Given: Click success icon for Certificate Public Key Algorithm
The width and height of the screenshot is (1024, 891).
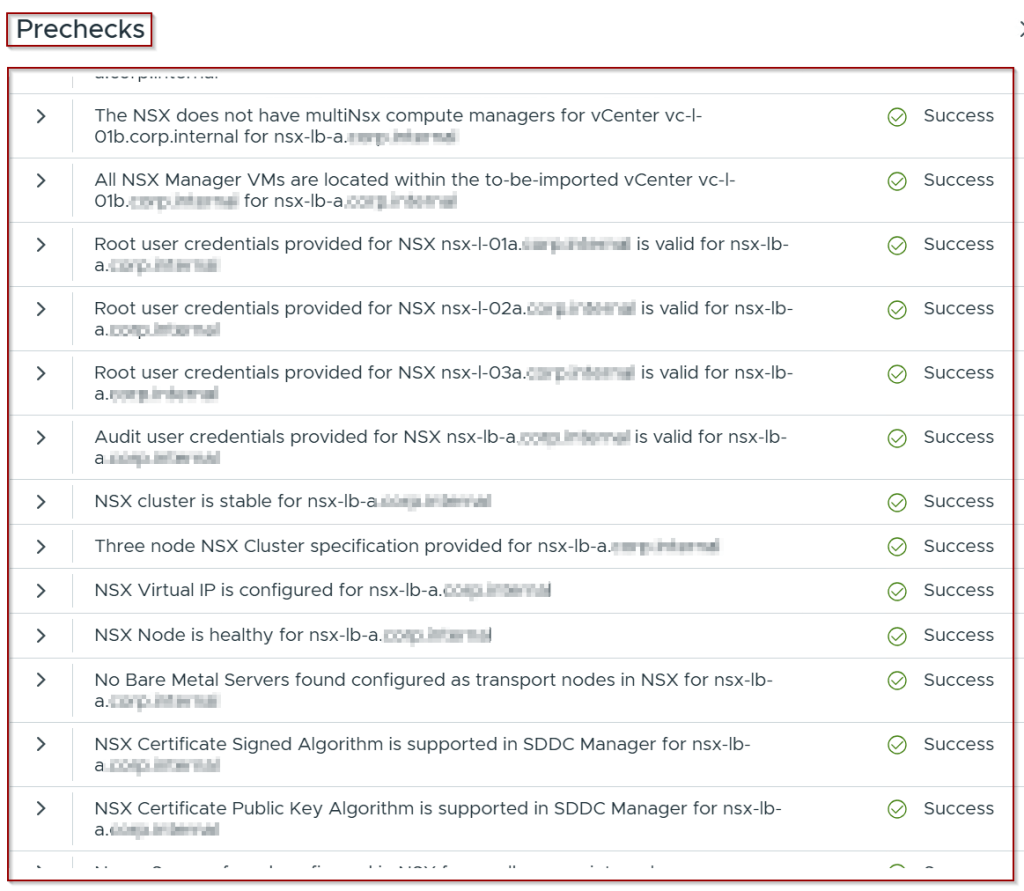Looking at the screenshot, I should [x=897, y=809].
